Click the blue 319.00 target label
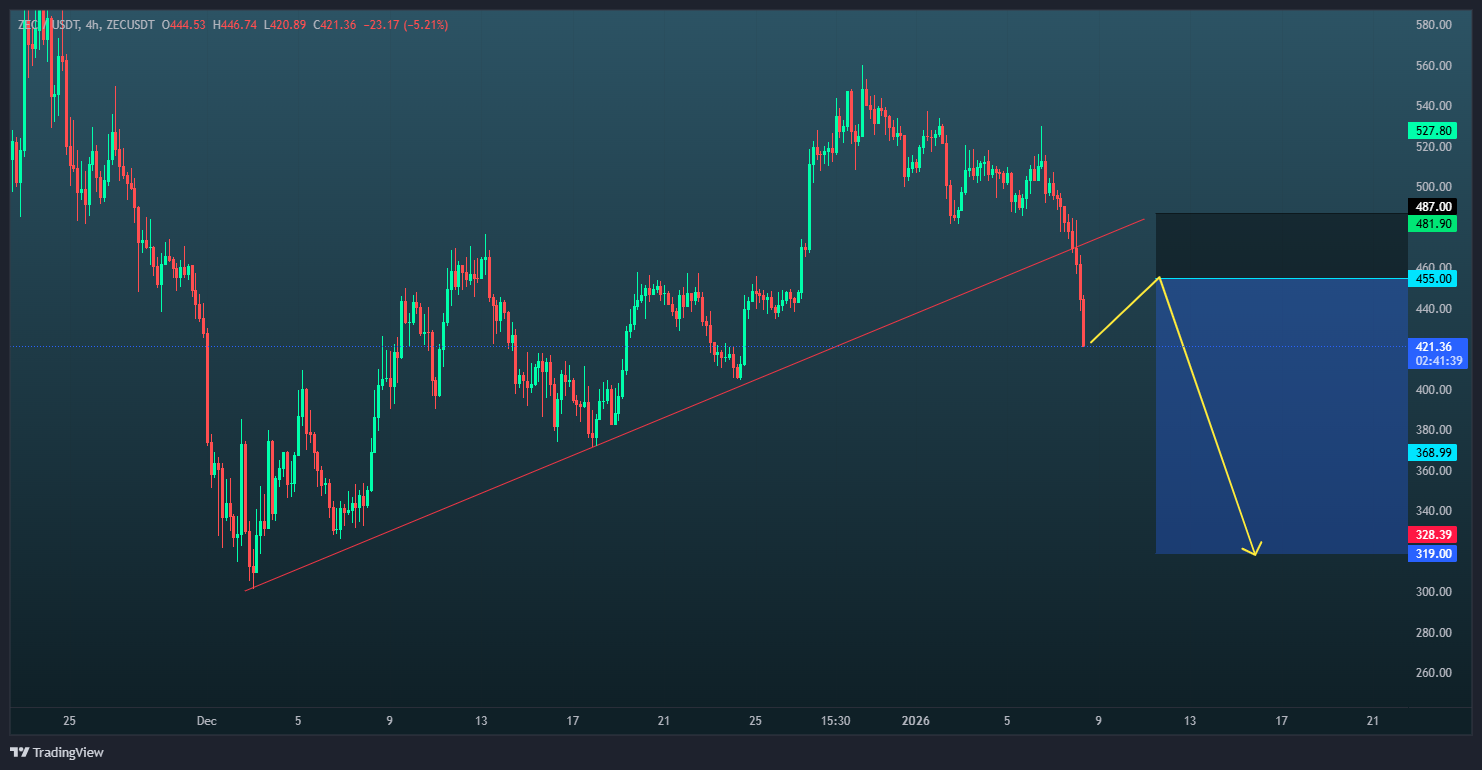 1431,554
